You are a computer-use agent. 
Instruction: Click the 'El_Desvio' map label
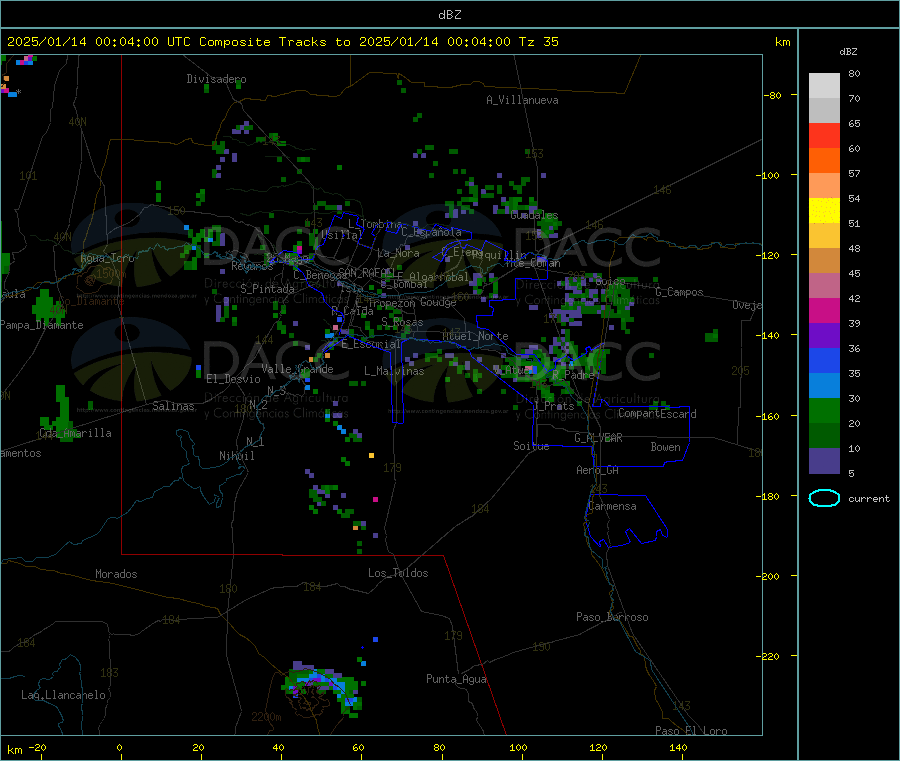(233, 379)
